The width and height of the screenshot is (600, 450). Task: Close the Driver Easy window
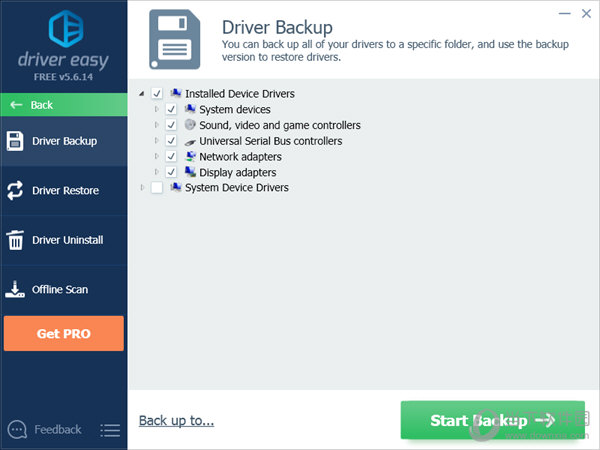click(586, 14)
